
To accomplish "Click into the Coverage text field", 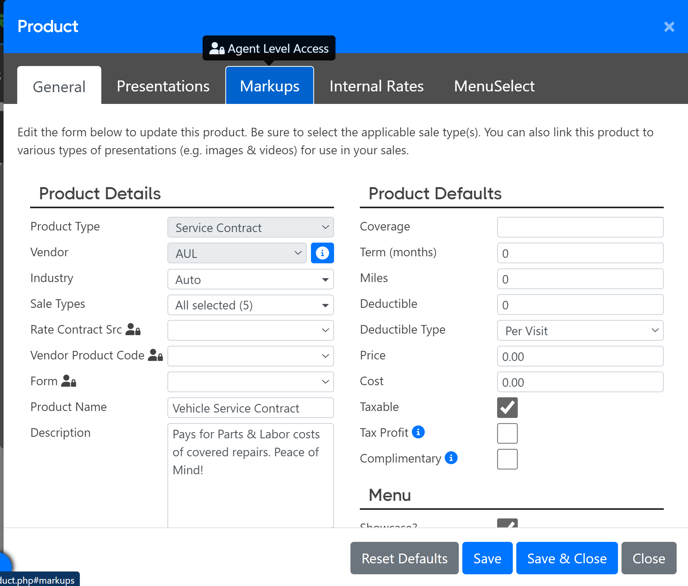I will (580, 228).
